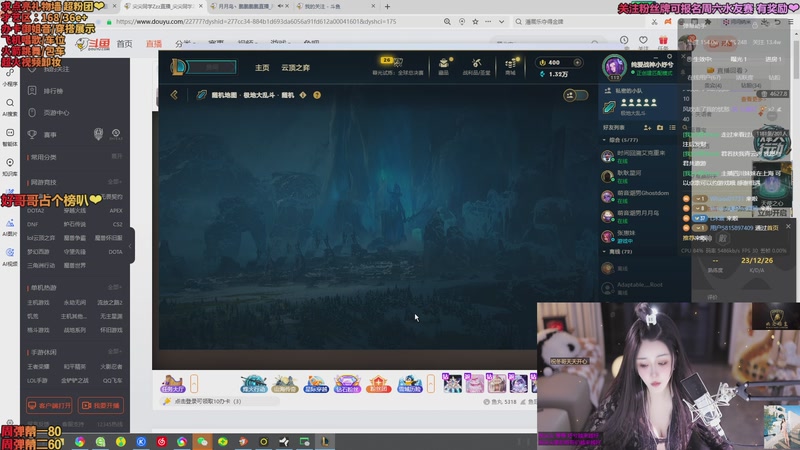The height and width of the screenshot is (450, 800).
Task: Click the browser zoom magnifier icon
Action: click(x=447, y=21)
